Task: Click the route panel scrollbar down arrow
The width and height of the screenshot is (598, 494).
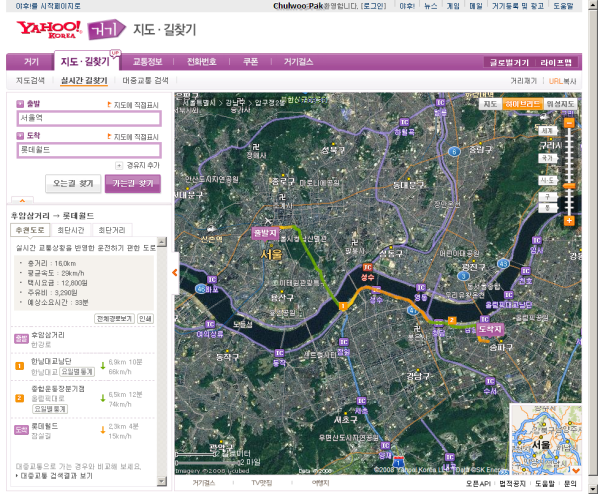Action: pos(162,481)
